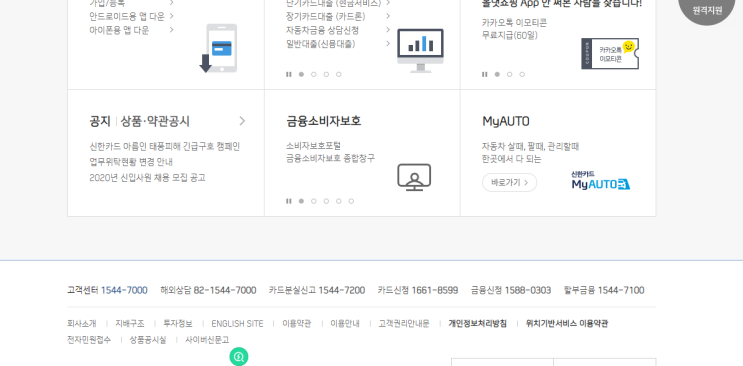Pause the 카카오톡 이모티콘 event carousel

coord(484,74)
